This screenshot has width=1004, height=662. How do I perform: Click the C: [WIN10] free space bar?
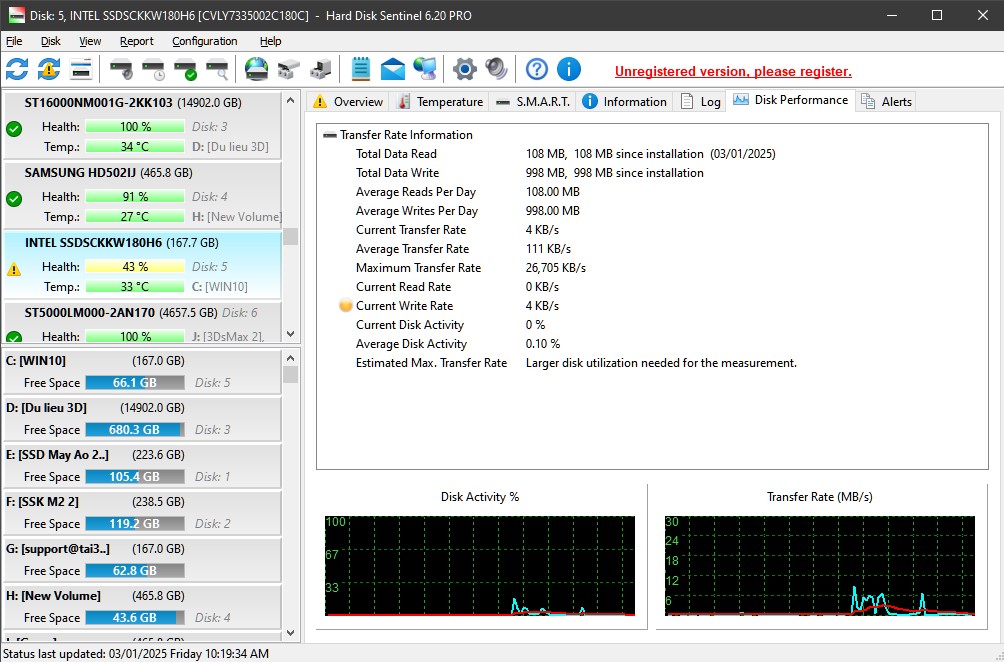(135, 383)
